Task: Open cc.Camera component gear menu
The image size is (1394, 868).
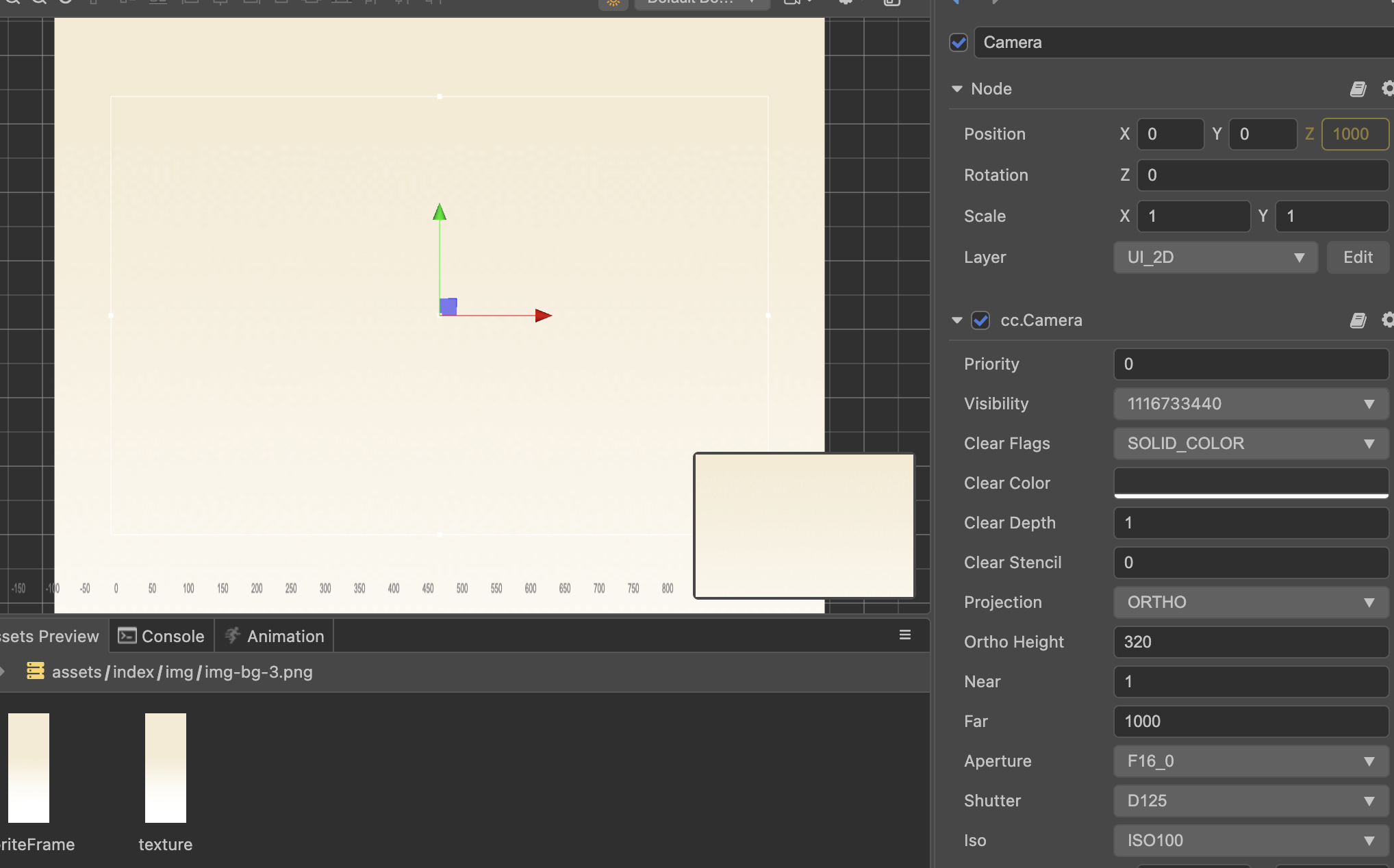Action: (x=1387, y=320)
